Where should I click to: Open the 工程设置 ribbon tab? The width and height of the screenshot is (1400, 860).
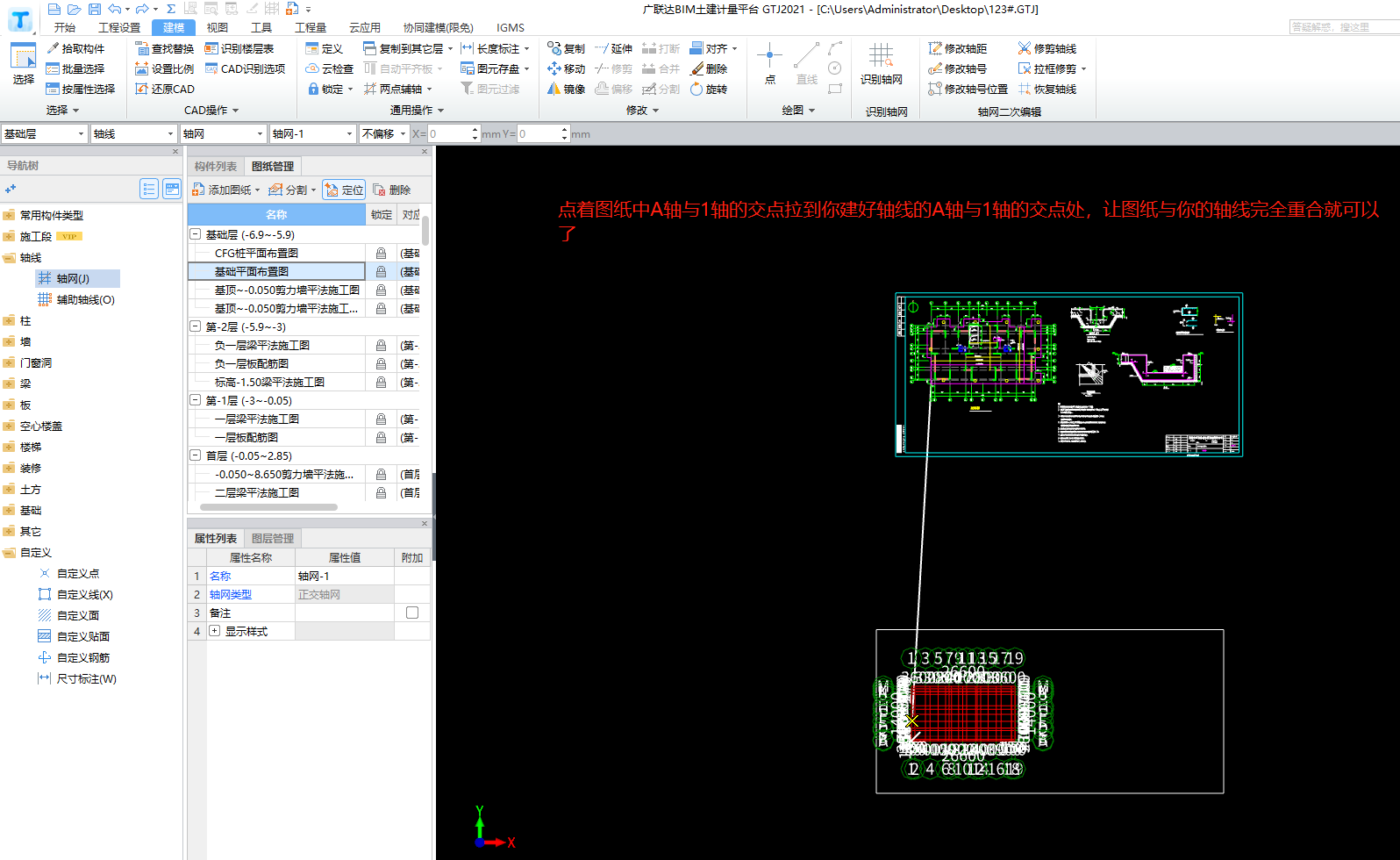119,27
